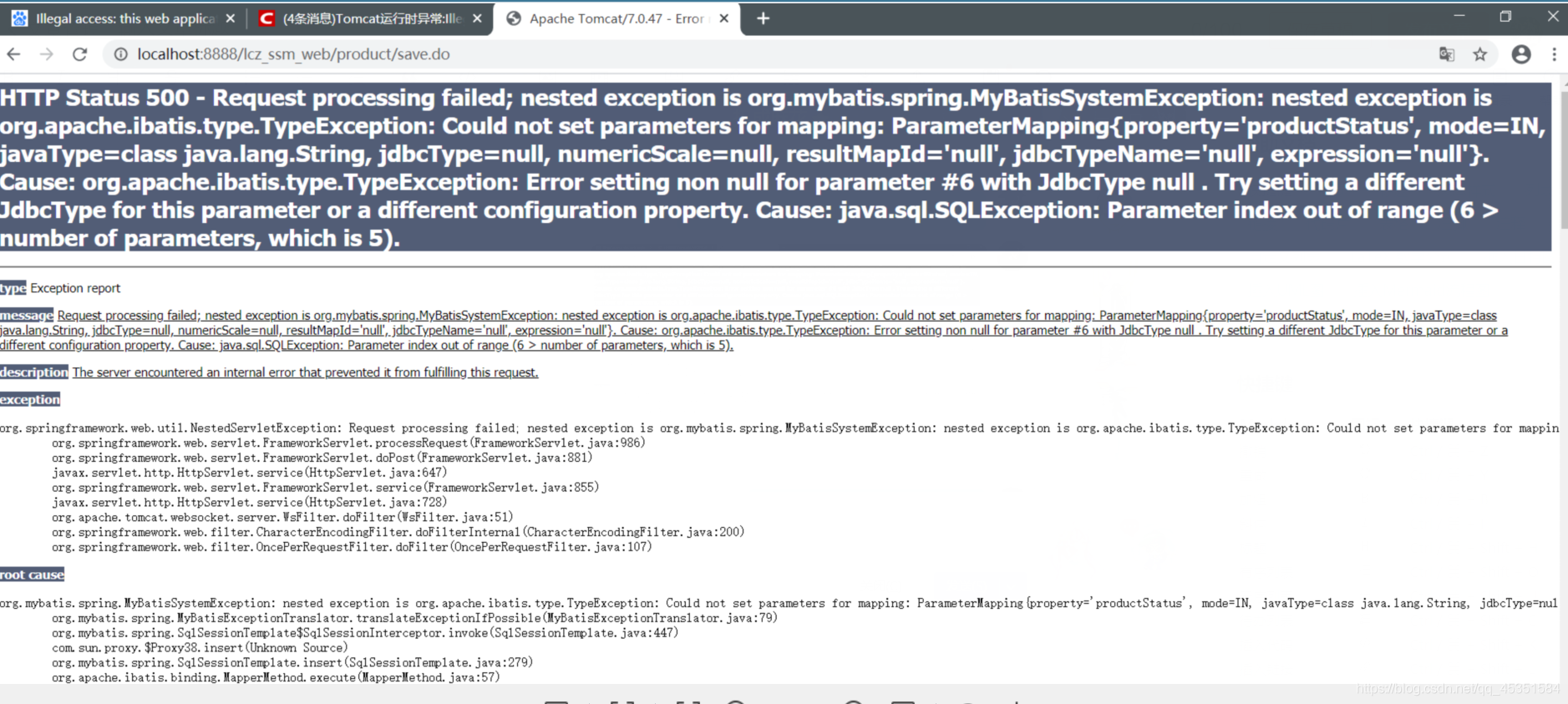Click 'HttpServlet.service(HttpServlet.java:647)' line
This screenshot has height=704, width=1568.
tap(249, 473)
